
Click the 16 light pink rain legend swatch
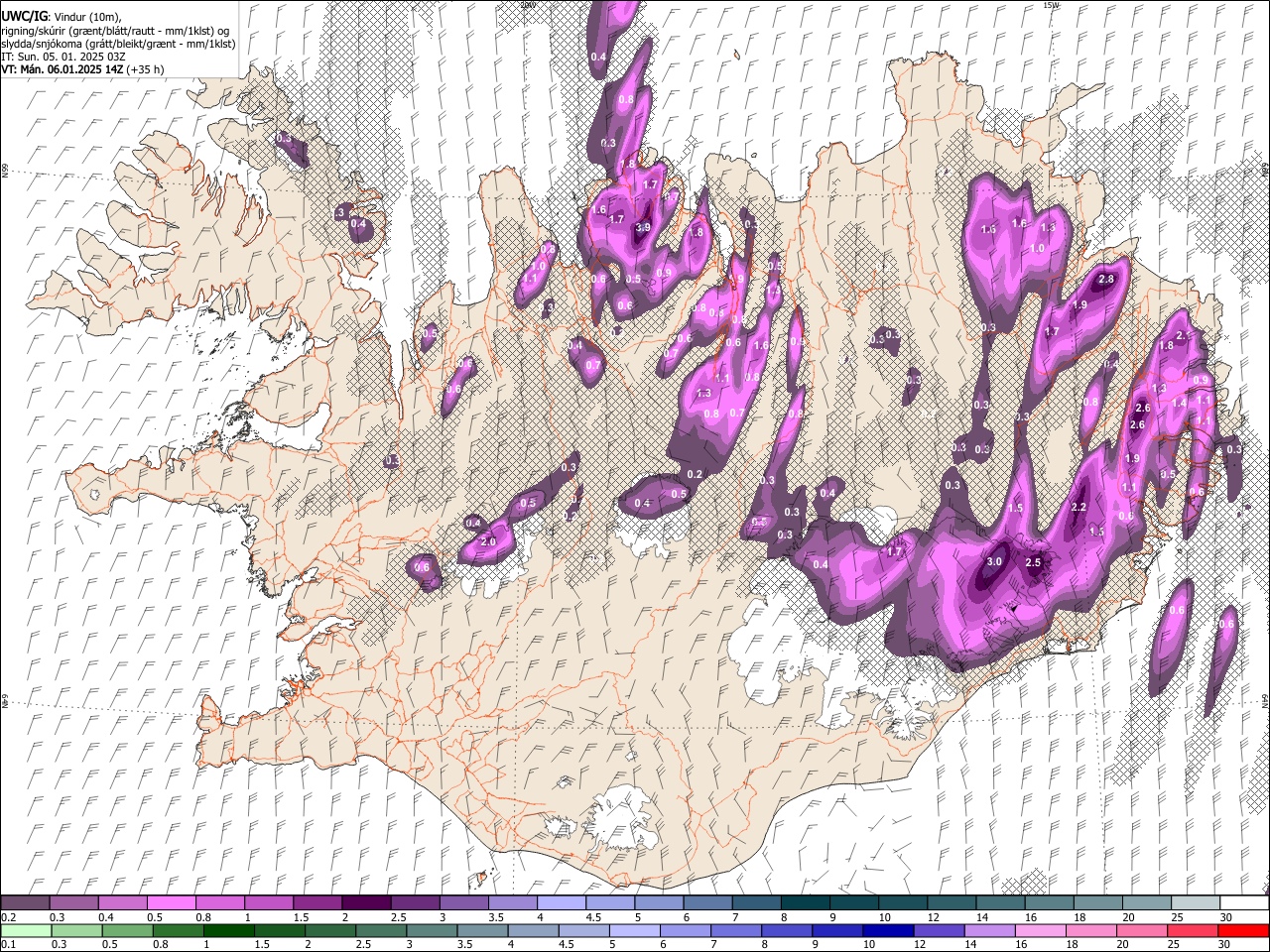click(1041, 930)
